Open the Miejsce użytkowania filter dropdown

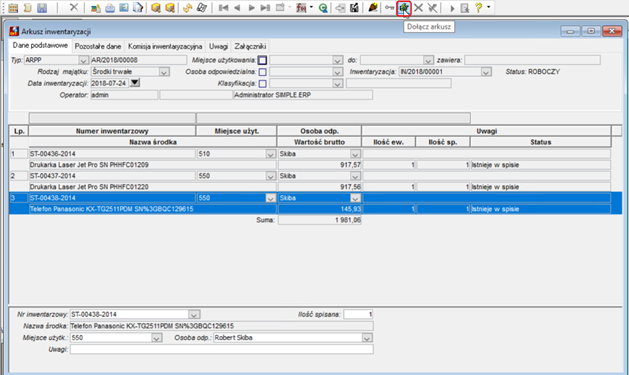click(337, 61)
